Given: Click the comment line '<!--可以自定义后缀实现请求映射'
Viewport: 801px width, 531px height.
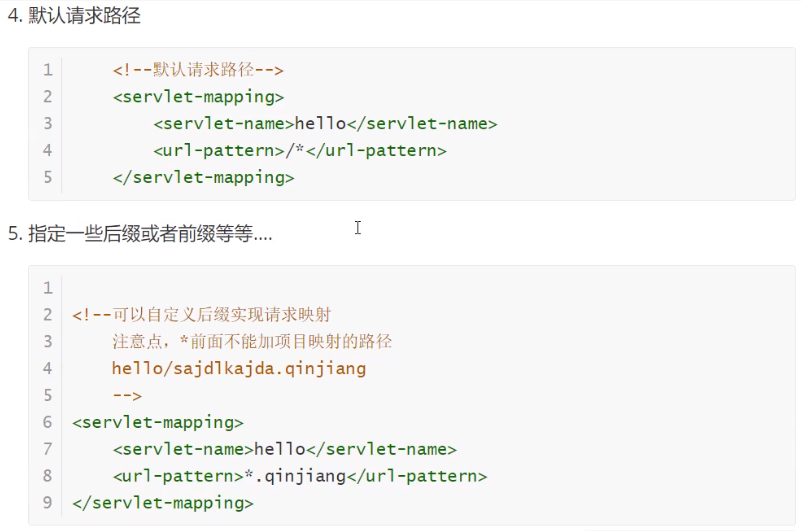Looking at the screenshot, I should [x=202, y=314].
